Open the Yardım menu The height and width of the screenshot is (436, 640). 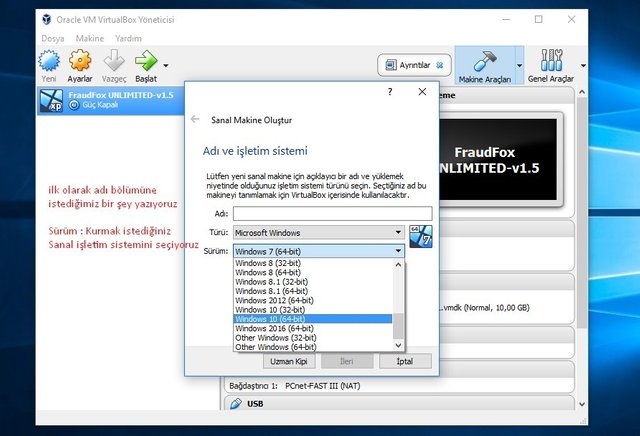tap(128, 38)
